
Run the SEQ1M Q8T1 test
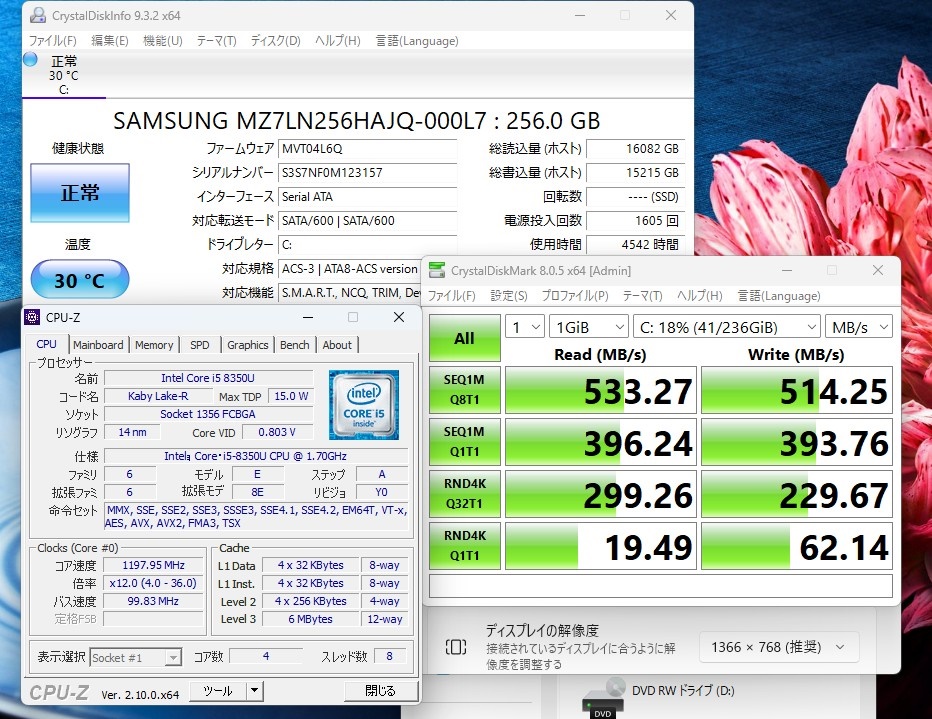click(x=464, y=389)
